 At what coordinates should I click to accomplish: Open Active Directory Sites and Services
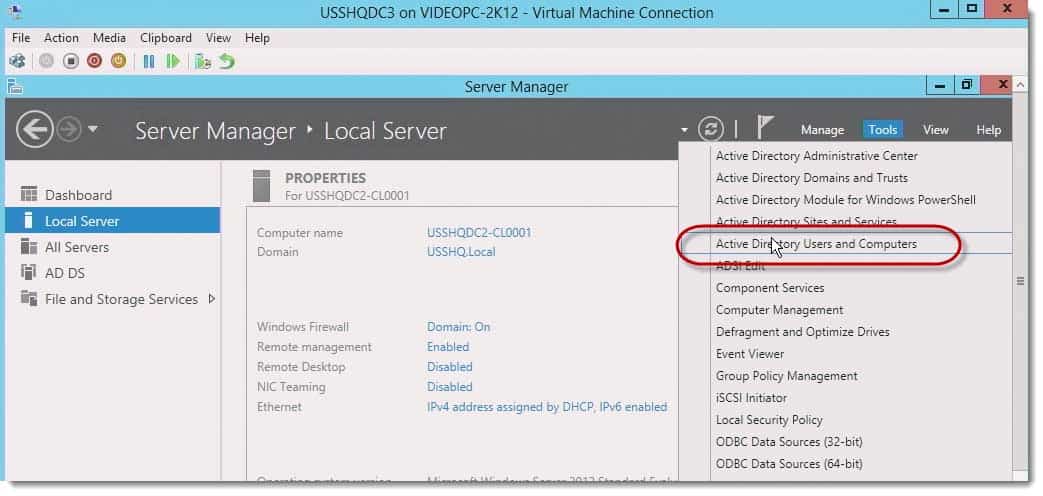[806, 221]
